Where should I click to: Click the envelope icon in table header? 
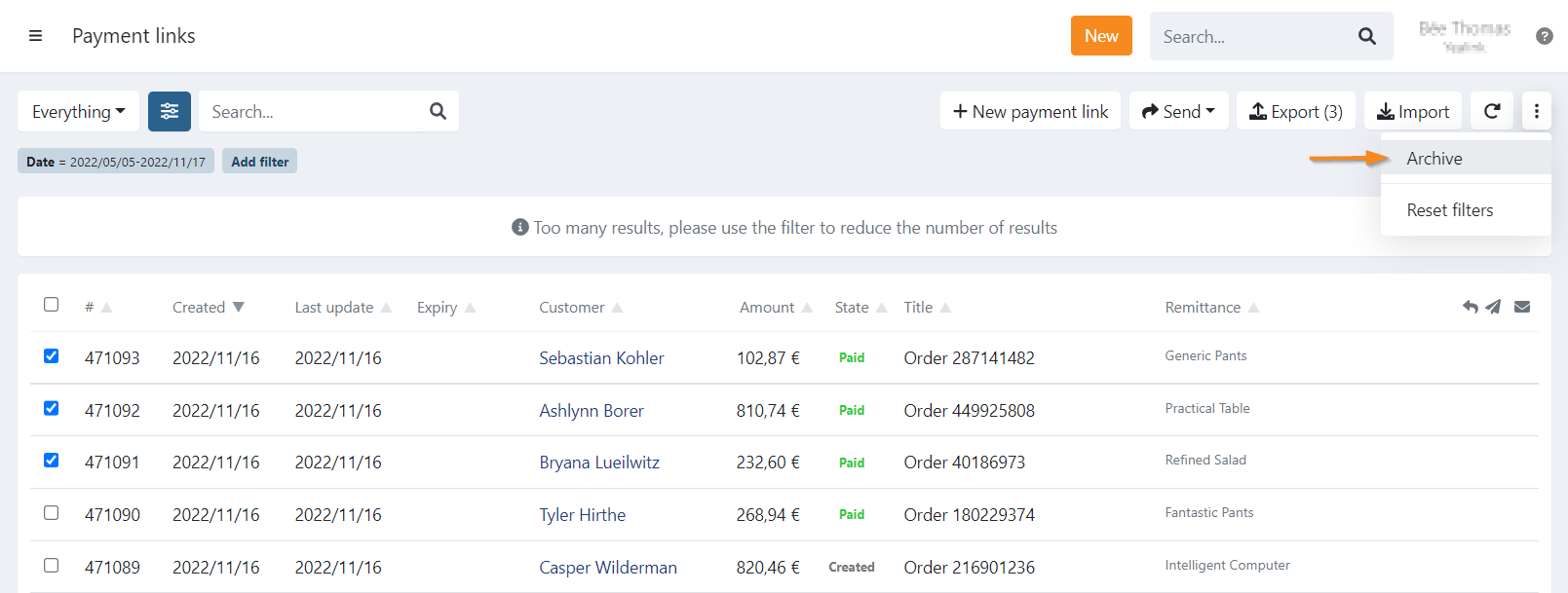[1521, 307]
